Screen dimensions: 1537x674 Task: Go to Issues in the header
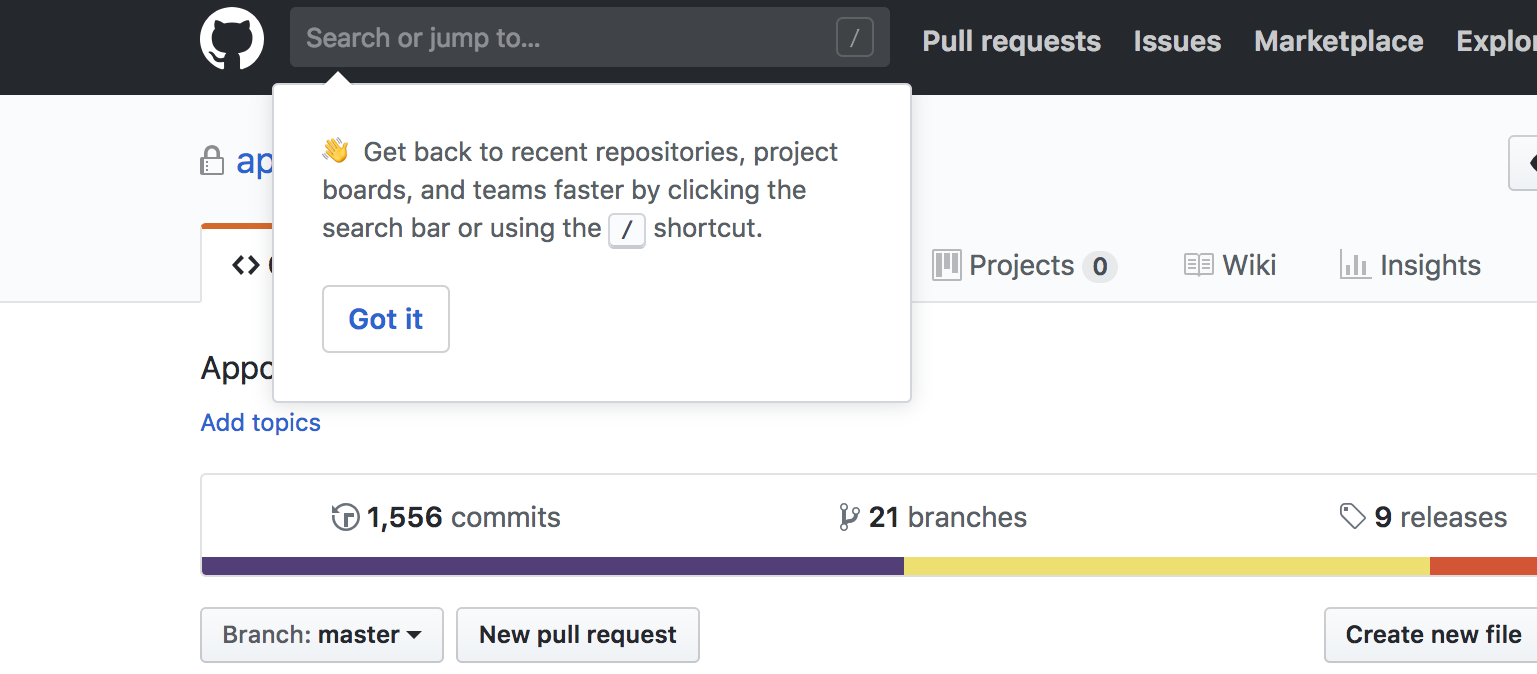pos(1177,41)
